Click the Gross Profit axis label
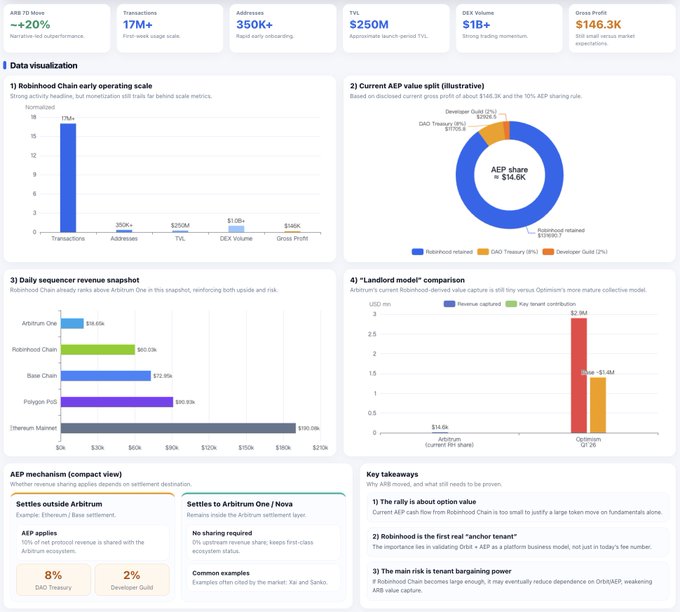Image resolution: width=680 pixels, height=612 pixels. pos(292,239)
